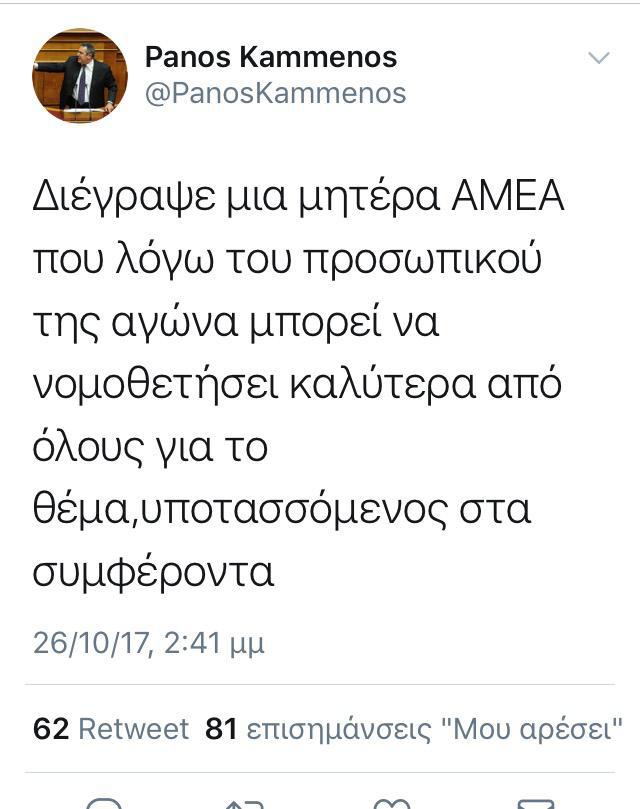Open the Panos Kammenos display name

click(x=271, y=57)
